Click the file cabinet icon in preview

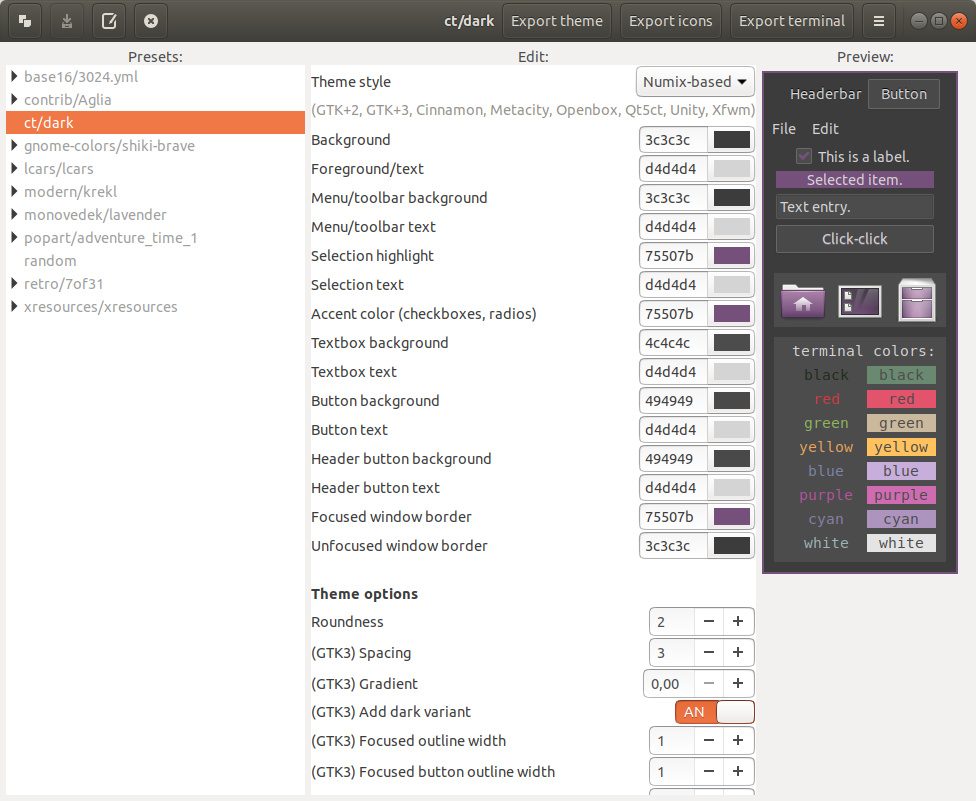click(916, 300)
